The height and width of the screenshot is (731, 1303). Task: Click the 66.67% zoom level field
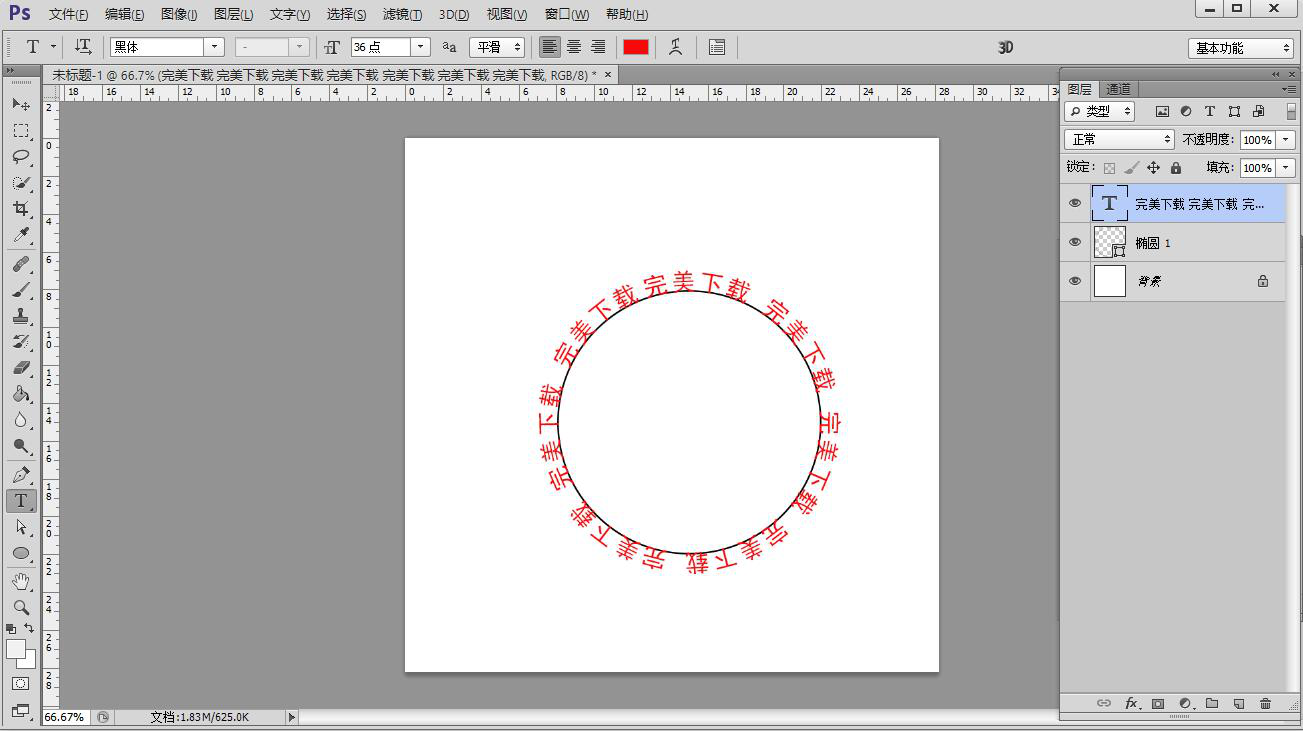point(65,717)
